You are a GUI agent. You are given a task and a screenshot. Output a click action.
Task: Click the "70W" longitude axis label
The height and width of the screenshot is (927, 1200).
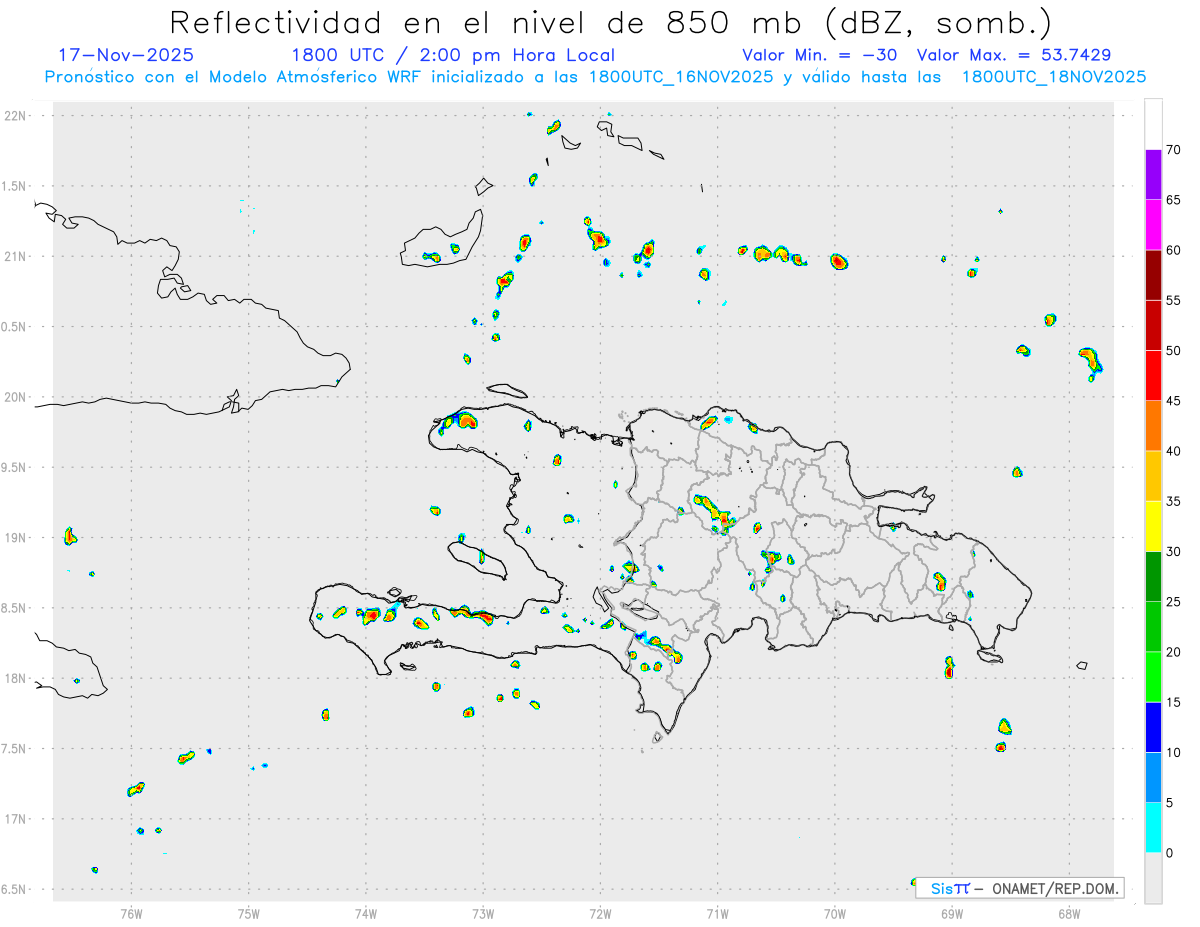(x=835, y=913)
